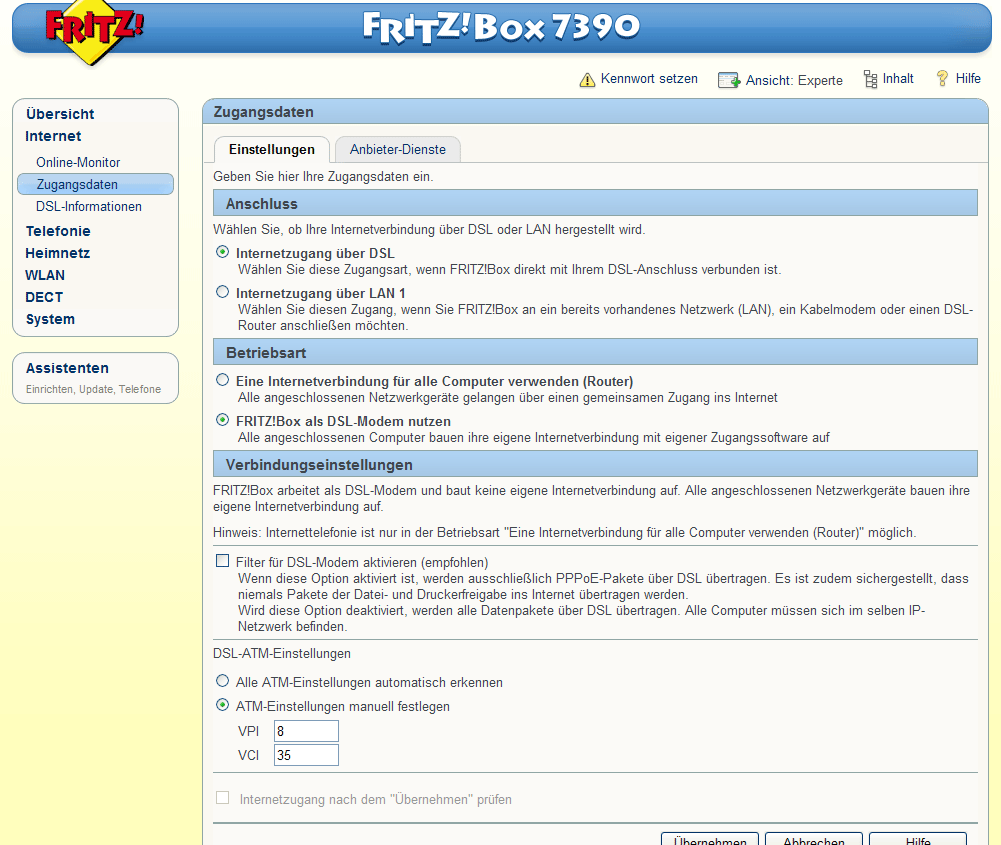Switch view via Ansicht: Experte link
The height and width of the screenshot is (845, 1001).
pos(794,80)
